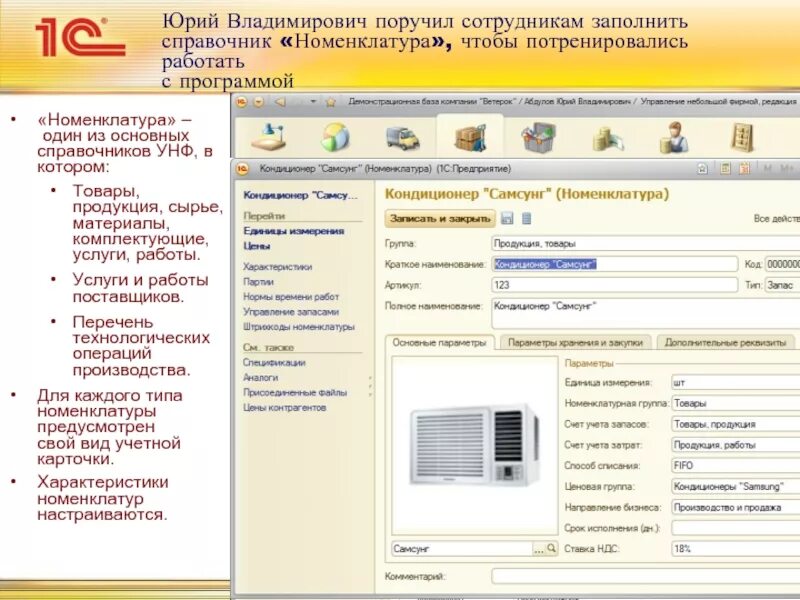Open Управление запасами link
The image size is (800, 600).
coord(291,312)
